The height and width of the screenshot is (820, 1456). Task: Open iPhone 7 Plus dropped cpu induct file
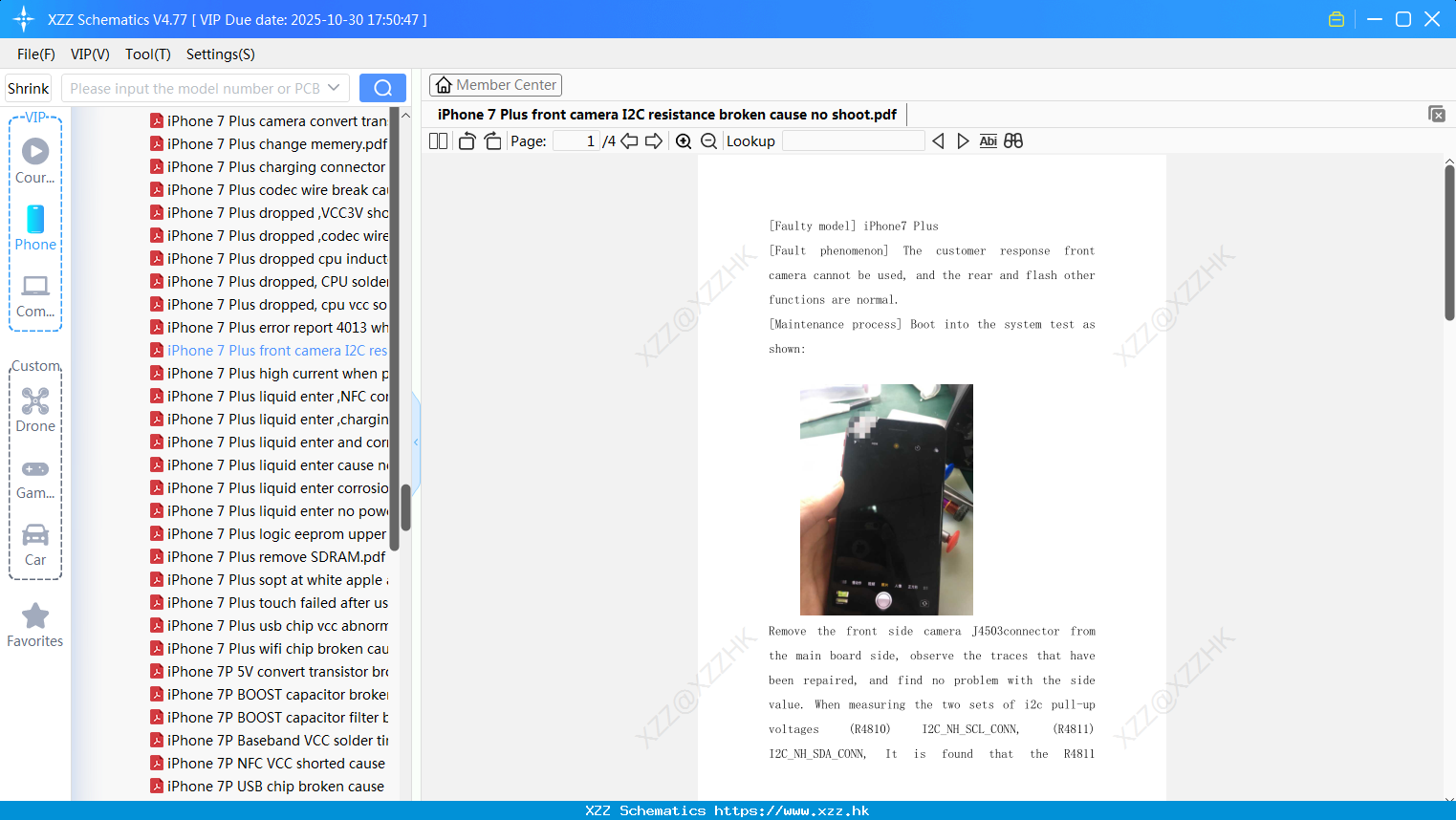pos(269,259)
